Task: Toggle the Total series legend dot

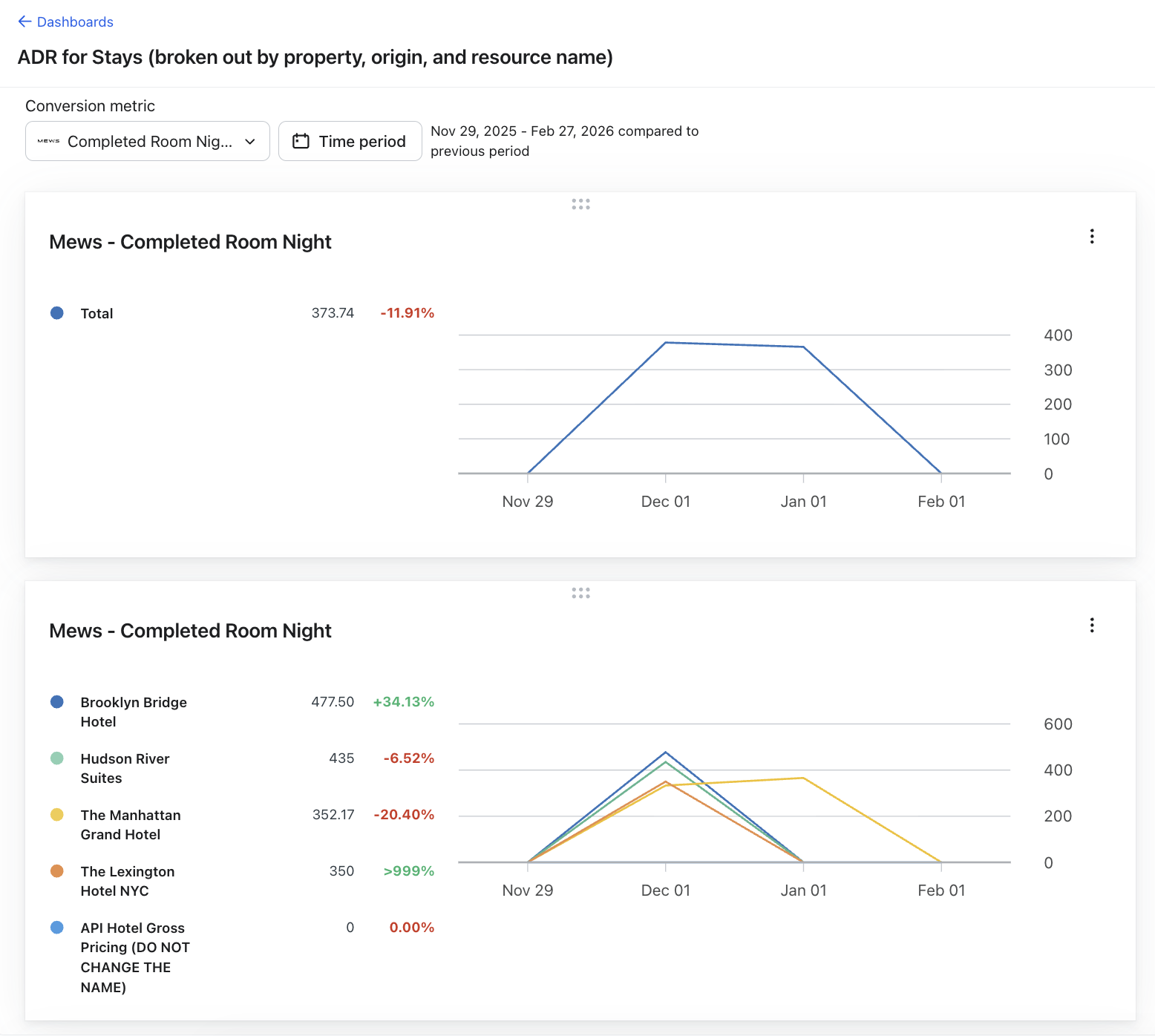Action: tap(57, 313)
